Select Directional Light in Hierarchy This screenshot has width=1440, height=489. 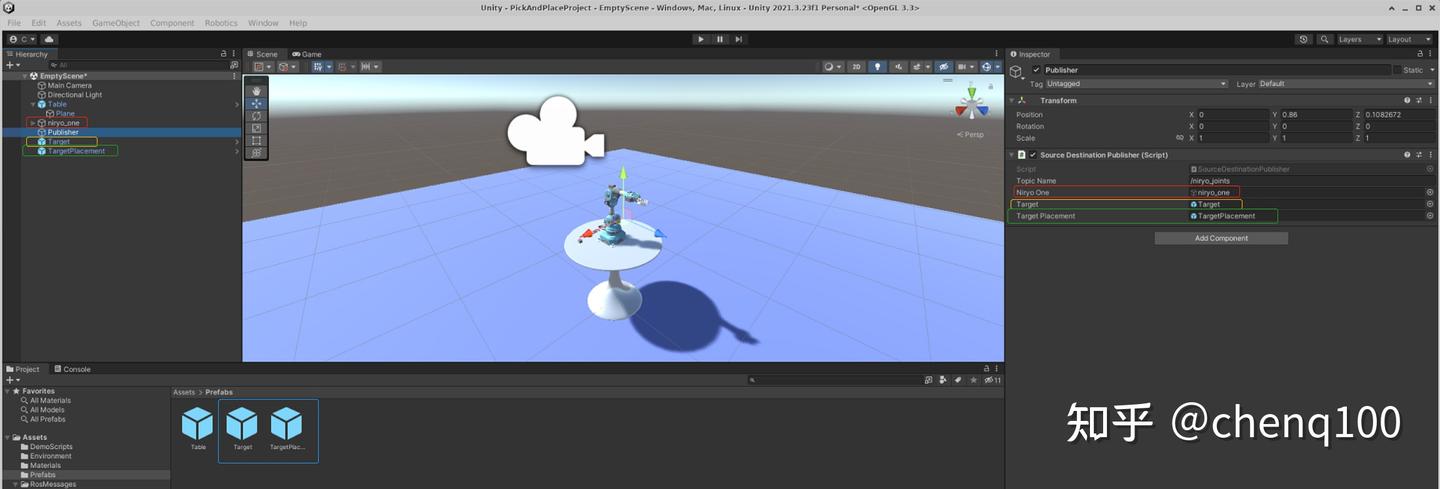pyautogui.click(x=75, y=95)
